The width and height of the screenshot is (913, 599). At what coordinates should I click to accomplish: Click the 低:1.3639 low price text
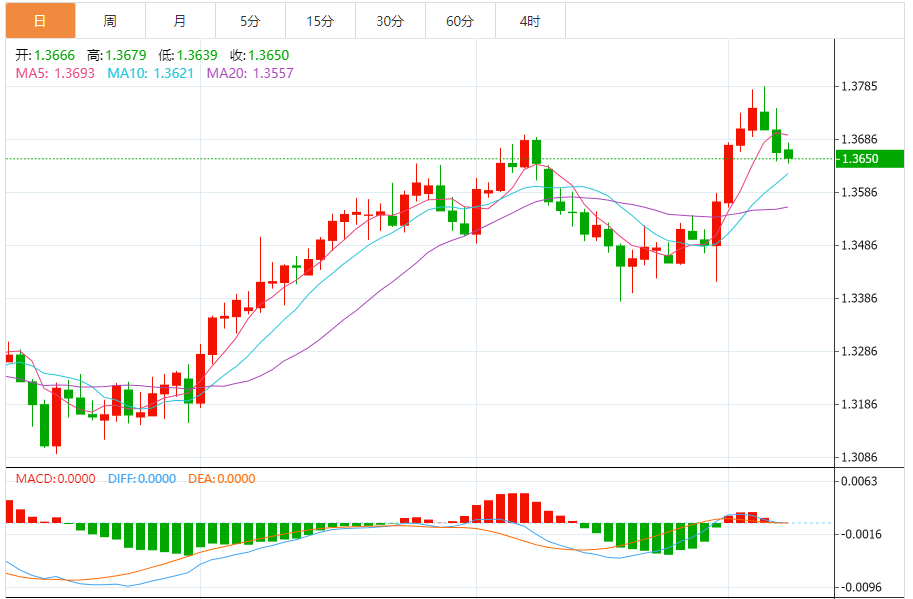coord(188,55)
